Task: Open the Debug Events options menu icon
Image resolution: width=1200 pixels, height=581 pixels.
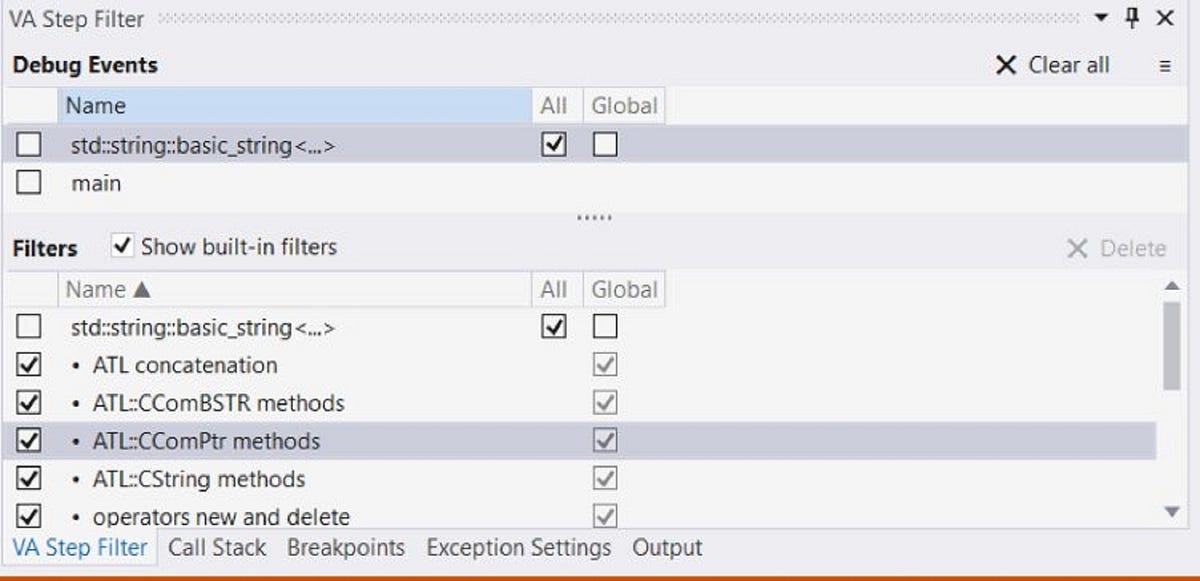Action: click(1164, 64)
